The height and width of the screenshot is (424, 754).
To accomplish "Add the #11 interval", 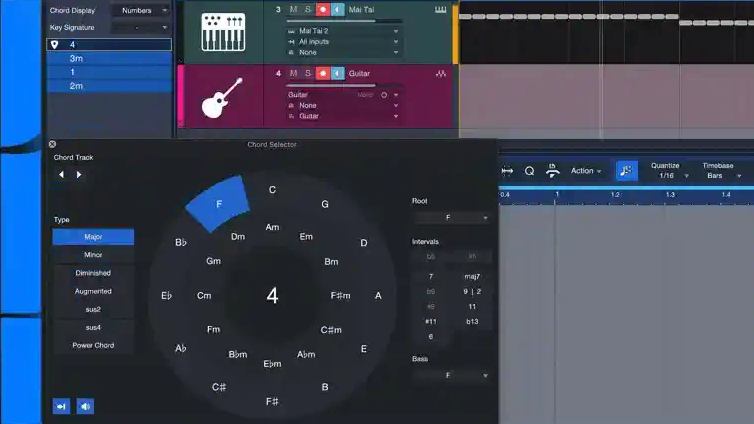I will 431,322.
